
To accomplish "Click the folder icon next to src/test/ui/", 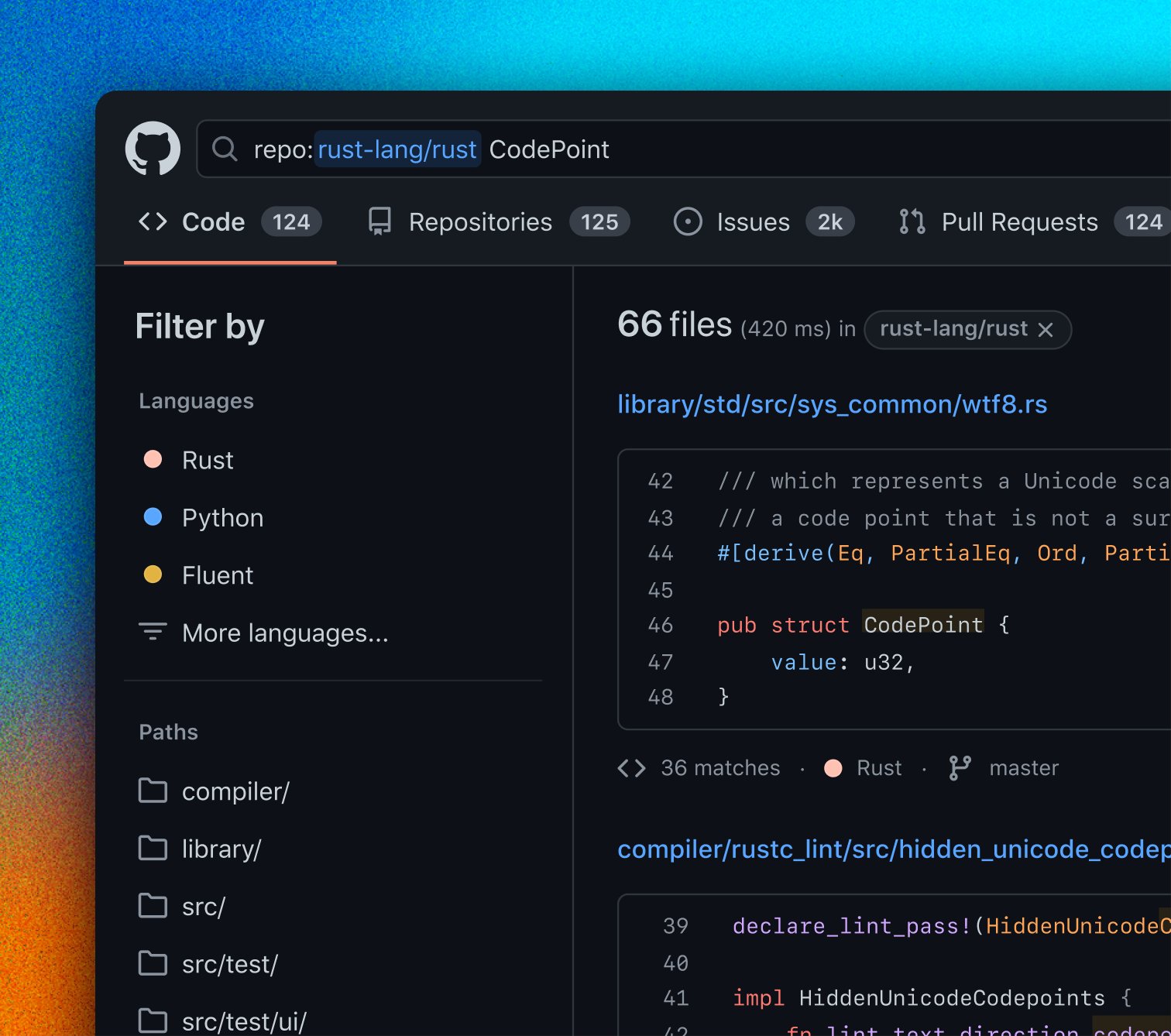I will pos(153,1021).
